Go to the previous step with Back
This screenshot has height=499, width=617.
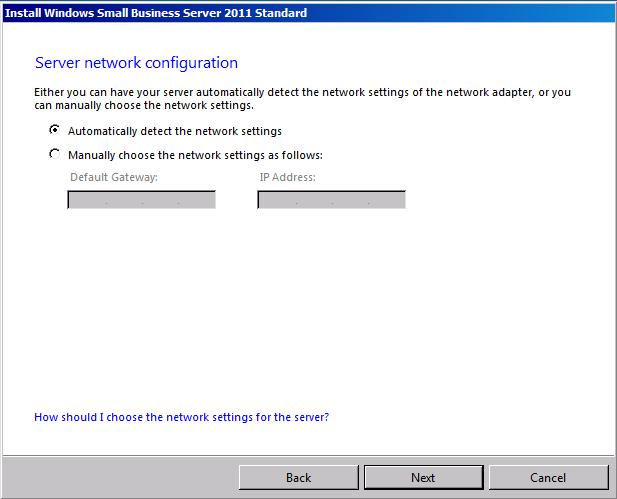pyautogui.click(x=299, y=478)
